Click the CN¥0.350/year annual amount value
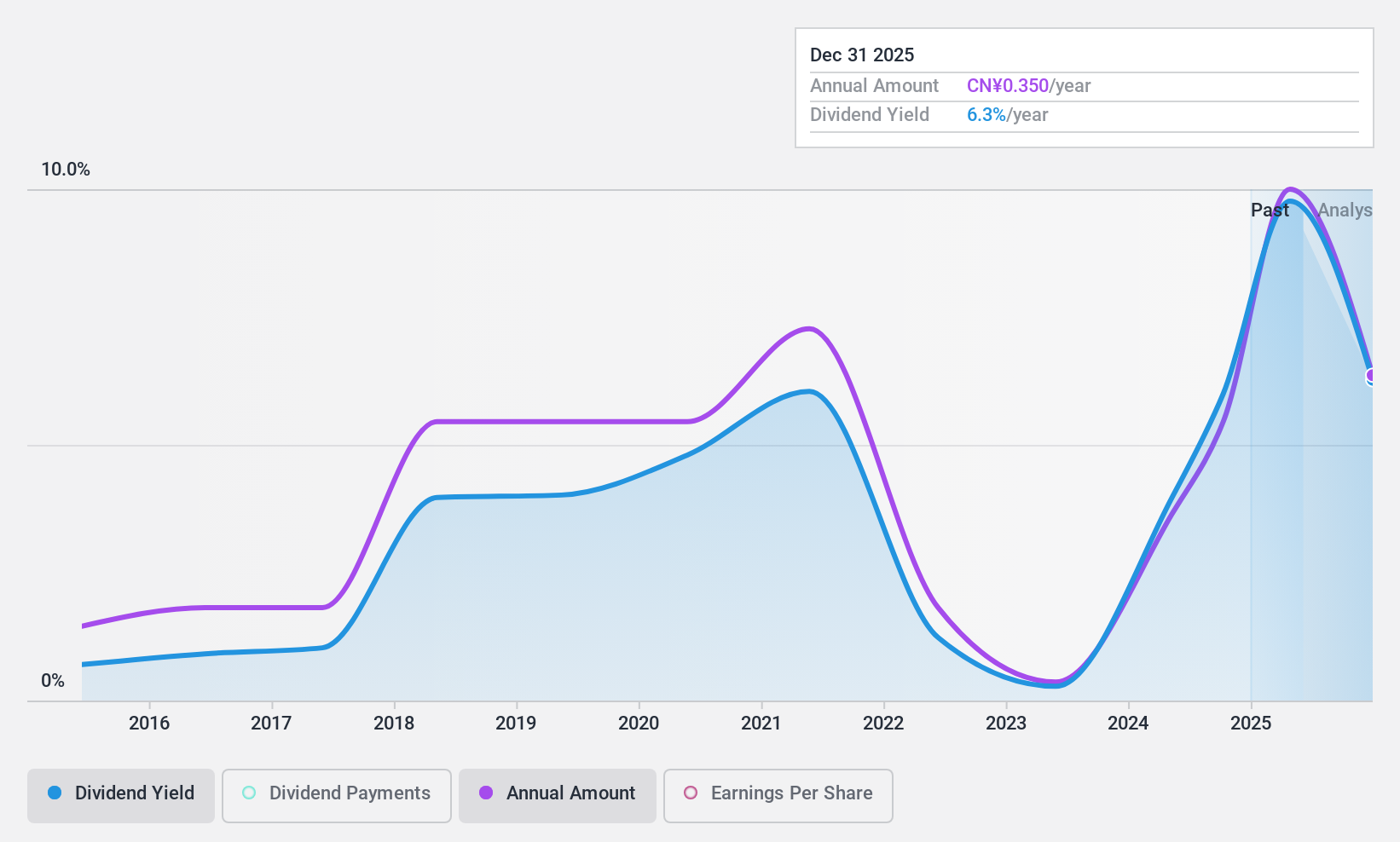Screen dimensions: 1400x842 [1028, 86]
